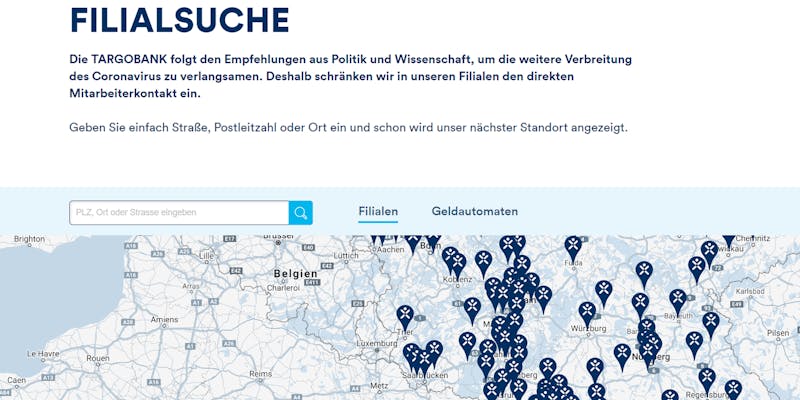
Task: Select the branch pin directly above Fulda
Action: (x=573, y=248)
